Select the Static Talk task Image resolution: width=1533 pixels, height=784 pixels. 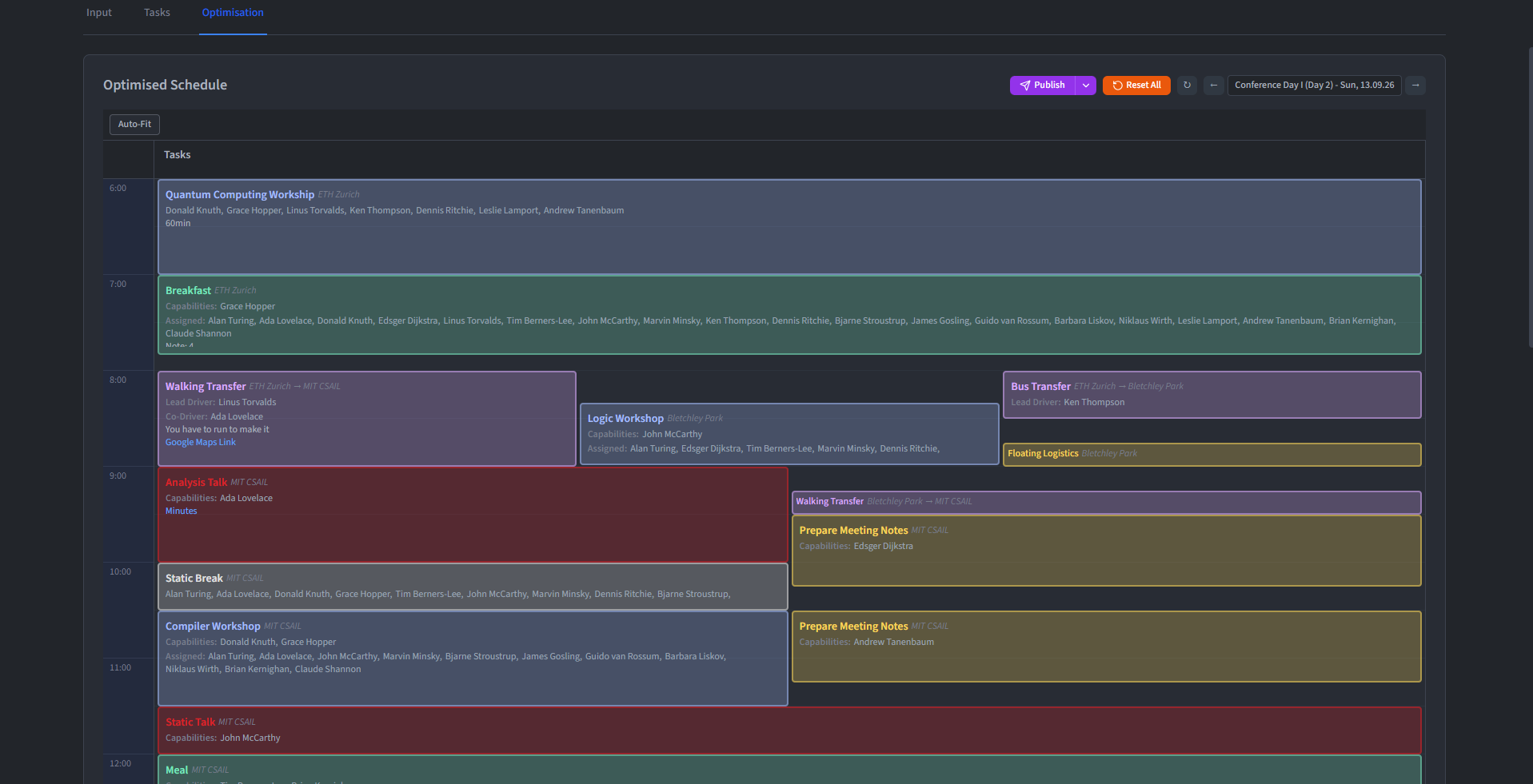click(x=789, y=730)
